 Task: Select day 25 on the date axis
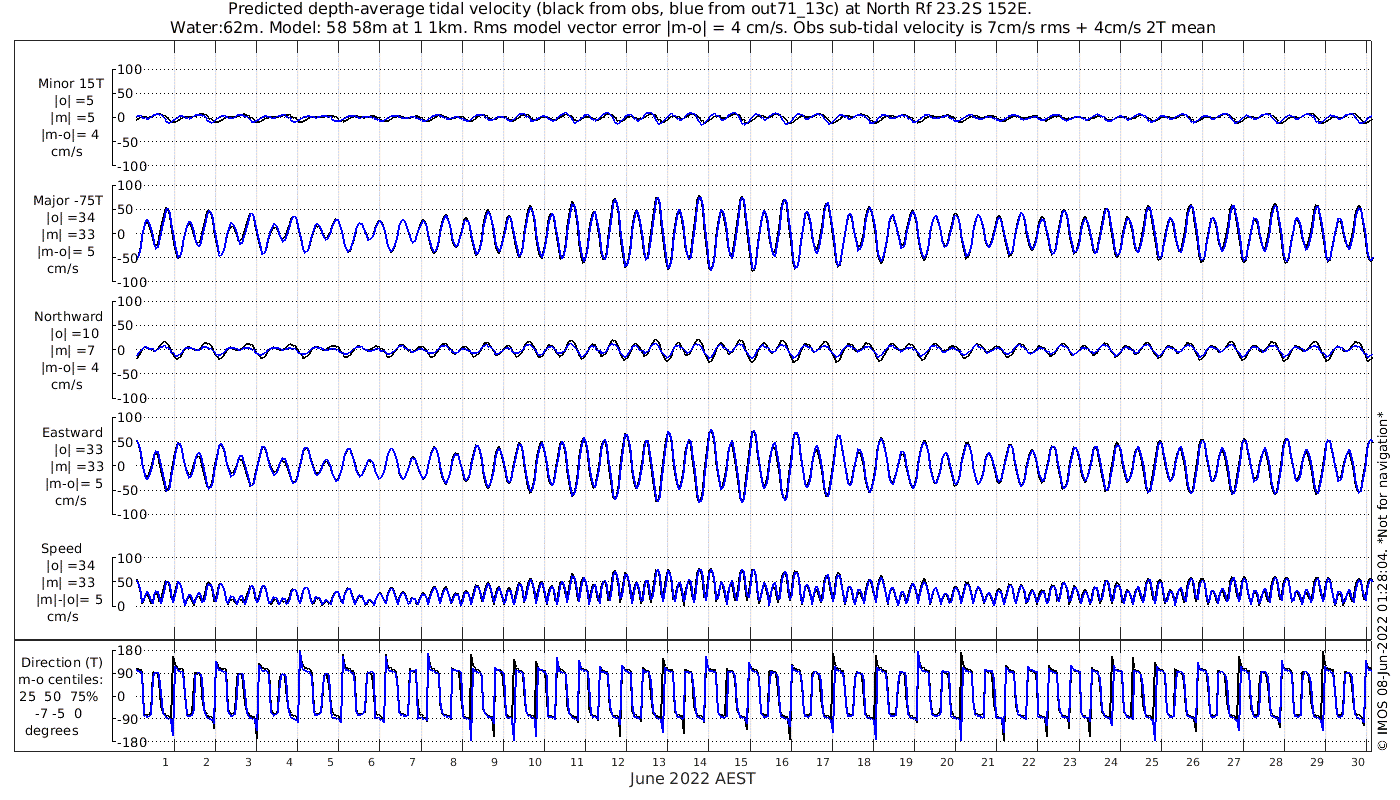[1152, 762]
